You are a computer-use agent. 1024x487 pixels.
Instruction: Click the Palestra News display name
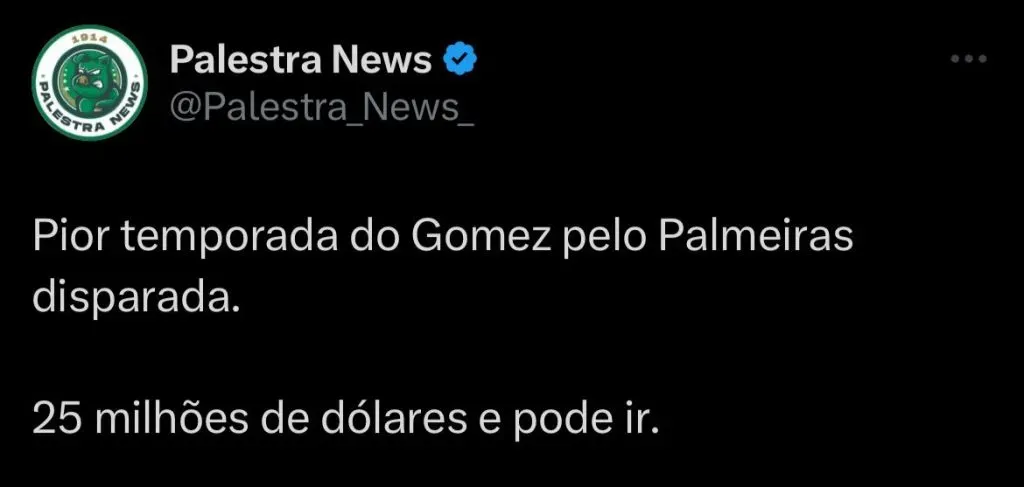coord(300,60)
